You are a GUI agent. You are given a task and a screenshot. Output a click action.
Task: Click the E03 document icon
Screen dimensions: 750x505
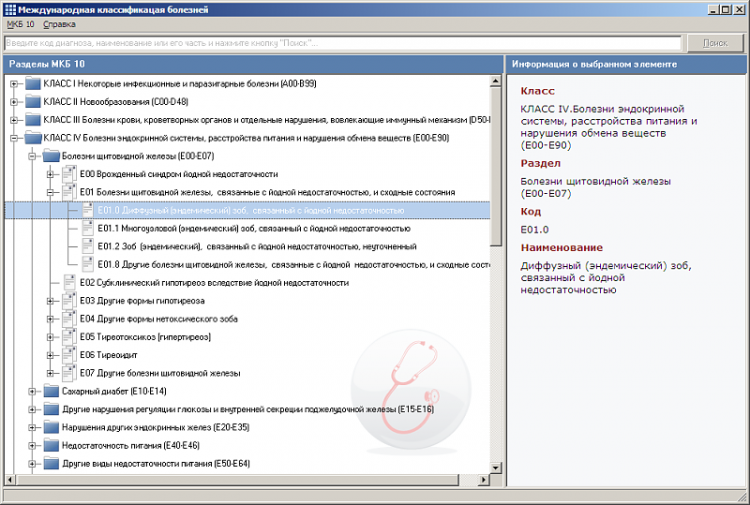tap(69, 300)
